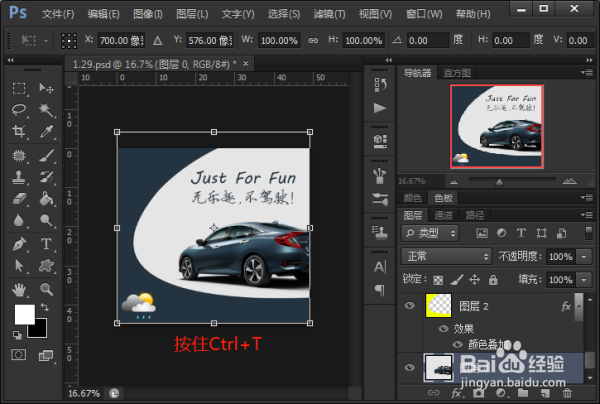Toggle visibility of 图层 2
This screenshot has height=404, width=600.
(409, 306)
